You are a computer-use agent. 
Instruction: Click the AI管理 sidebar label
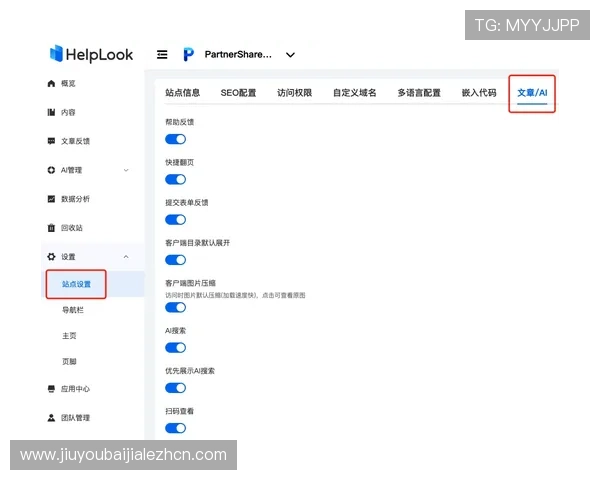72,170
